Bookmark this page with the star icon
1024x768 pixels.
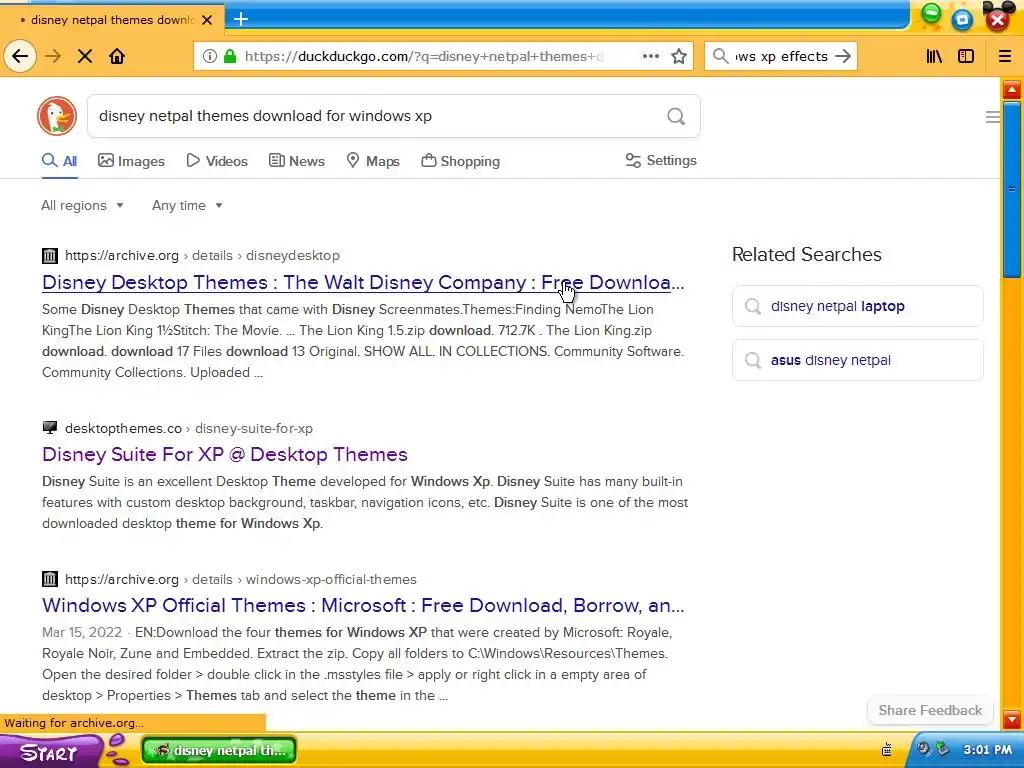679,56
